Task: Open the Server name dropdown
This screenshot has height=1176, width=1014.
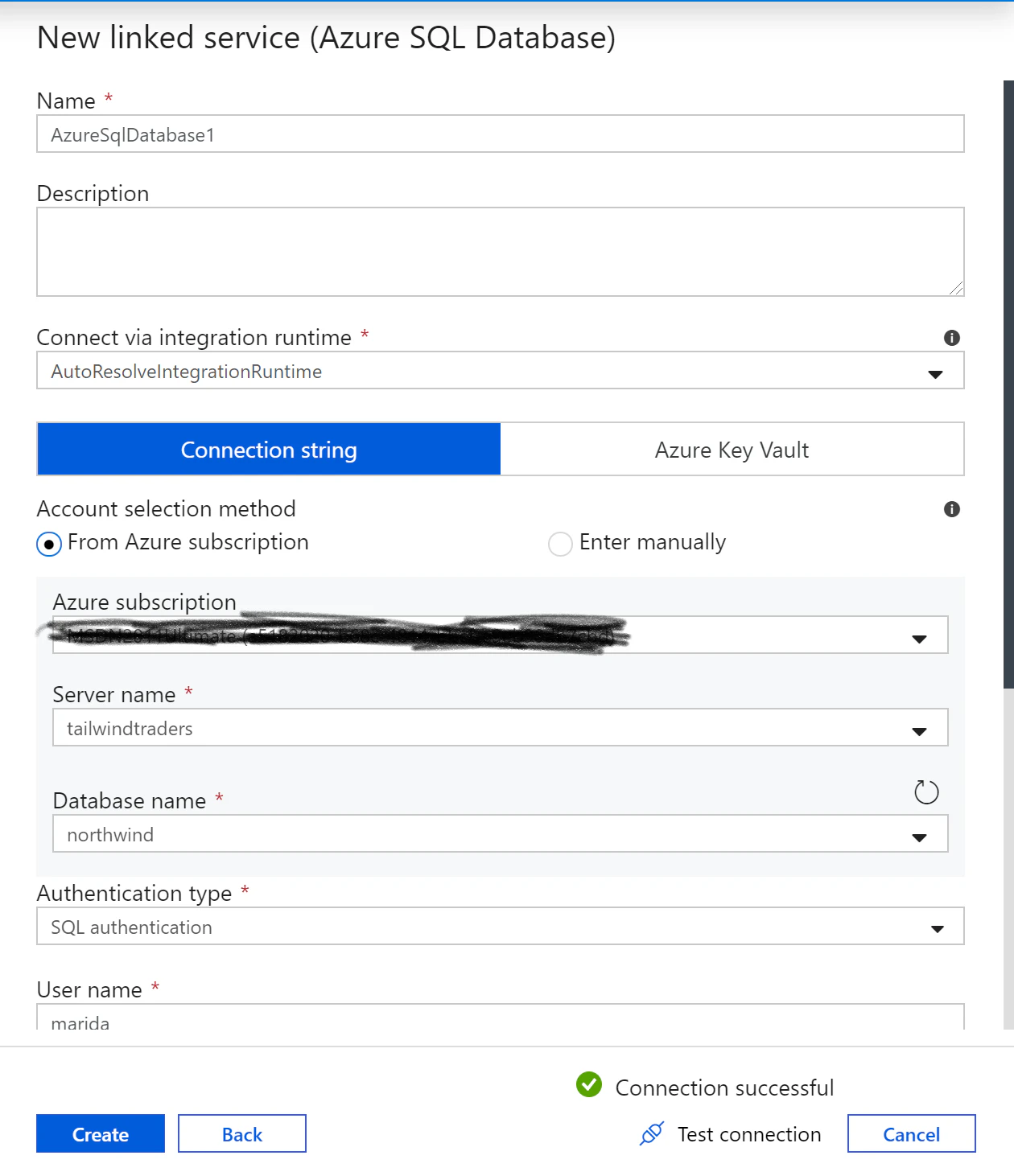Action: 501,728
